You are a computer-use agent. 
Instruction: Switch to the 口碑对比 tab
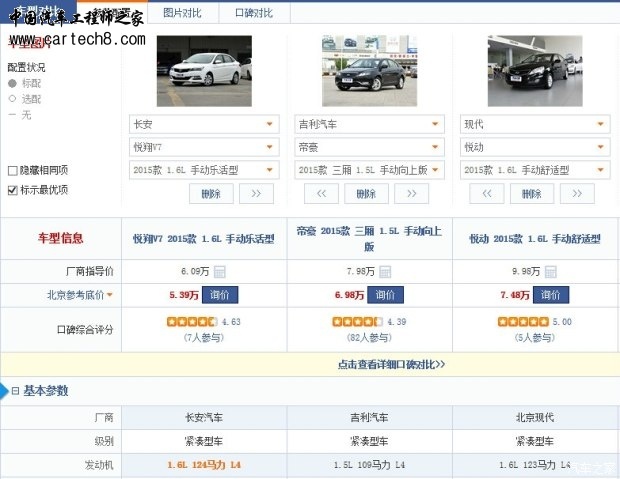pos(254,13)
